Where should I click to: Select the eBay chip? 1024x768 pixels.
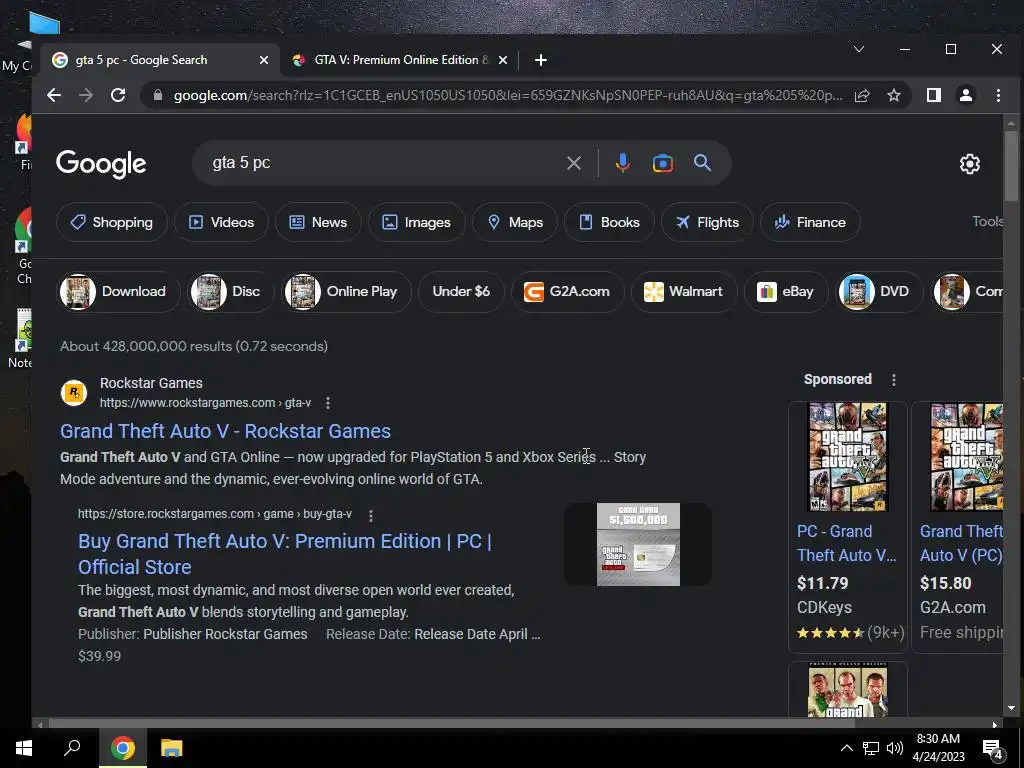coord(786,291)
